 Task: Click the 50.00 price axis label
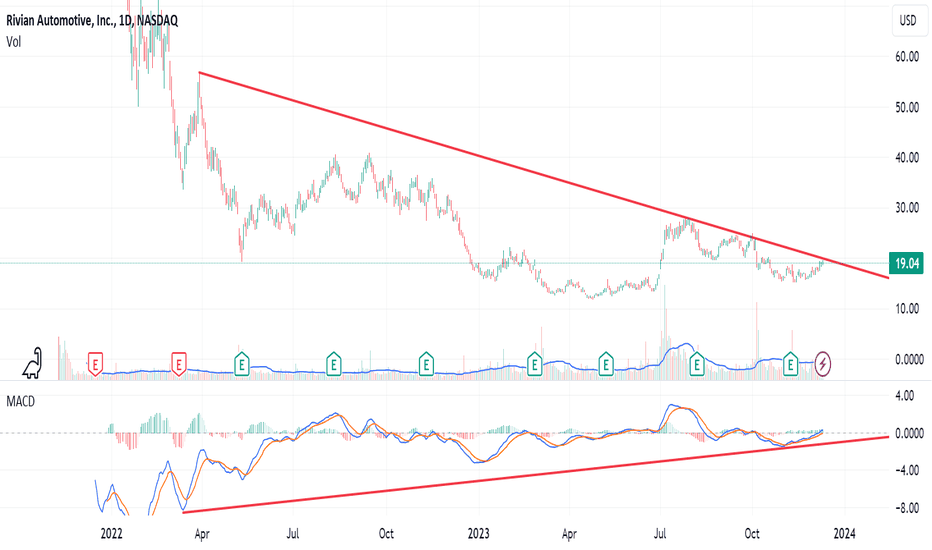click(907, 107)
